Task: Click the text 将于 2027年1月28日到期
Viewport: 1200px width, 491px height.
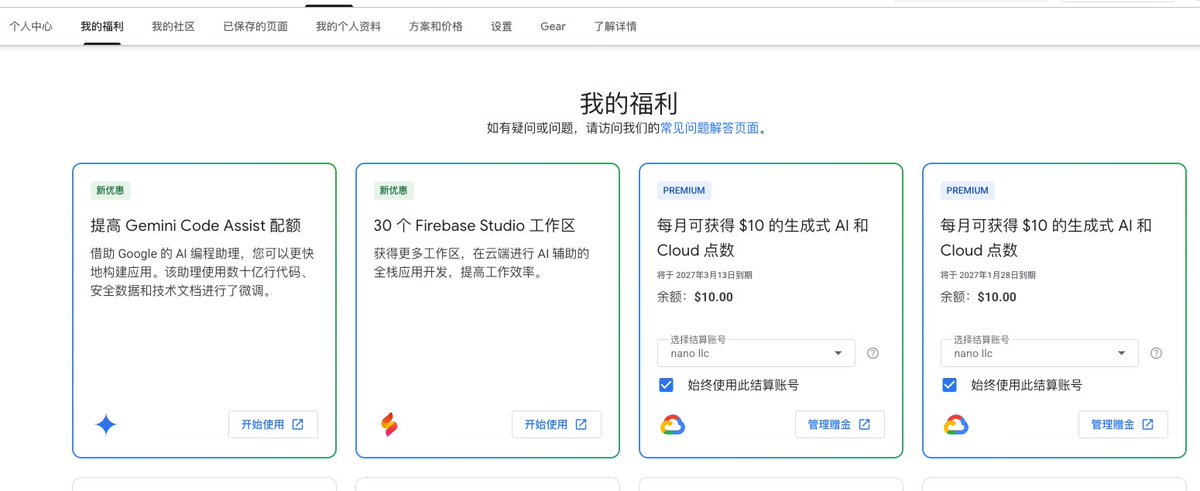Action: click(988, 274)
